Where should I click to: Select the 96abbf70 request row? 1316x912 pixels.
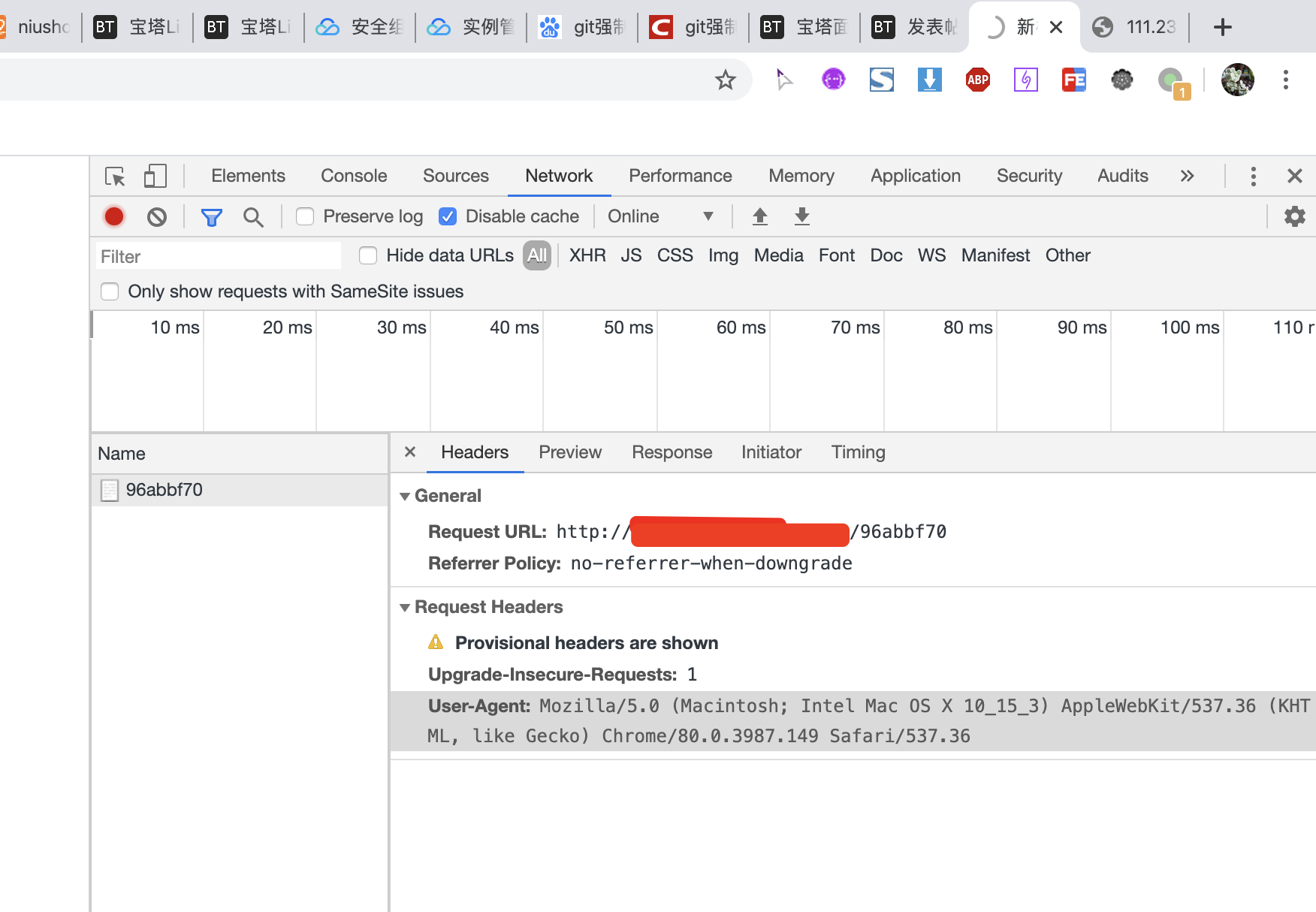240,490
